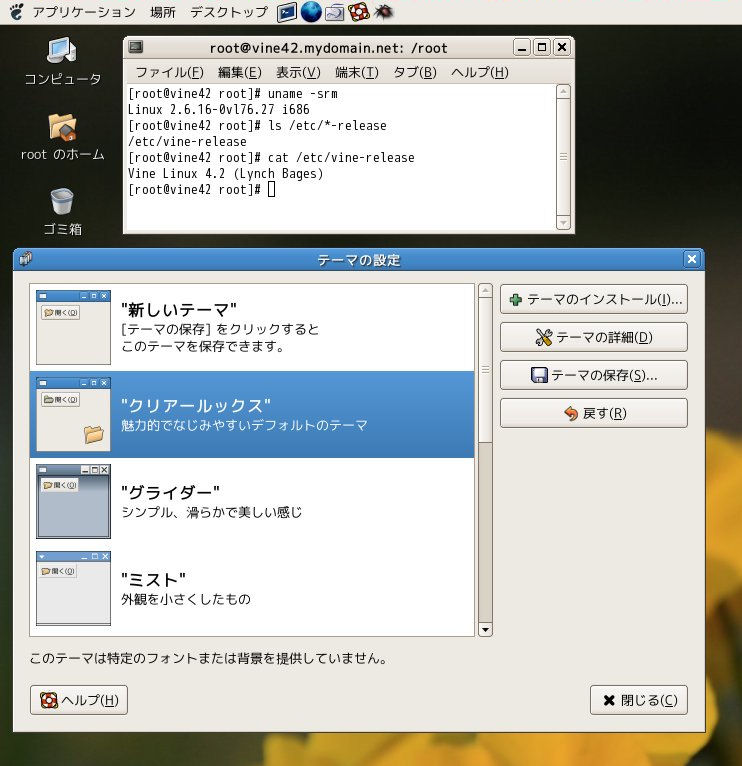Viewport: 742px width, 766px height.
Task: Click the status text about font and background
Action: click(209, 658)
